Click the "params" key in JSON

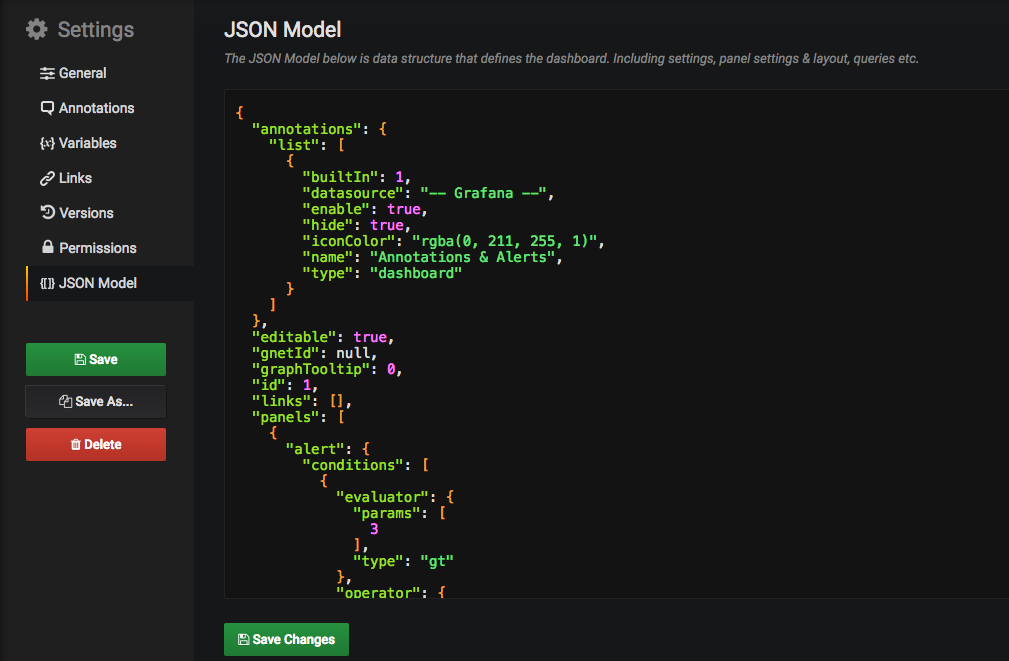(386, 514)
